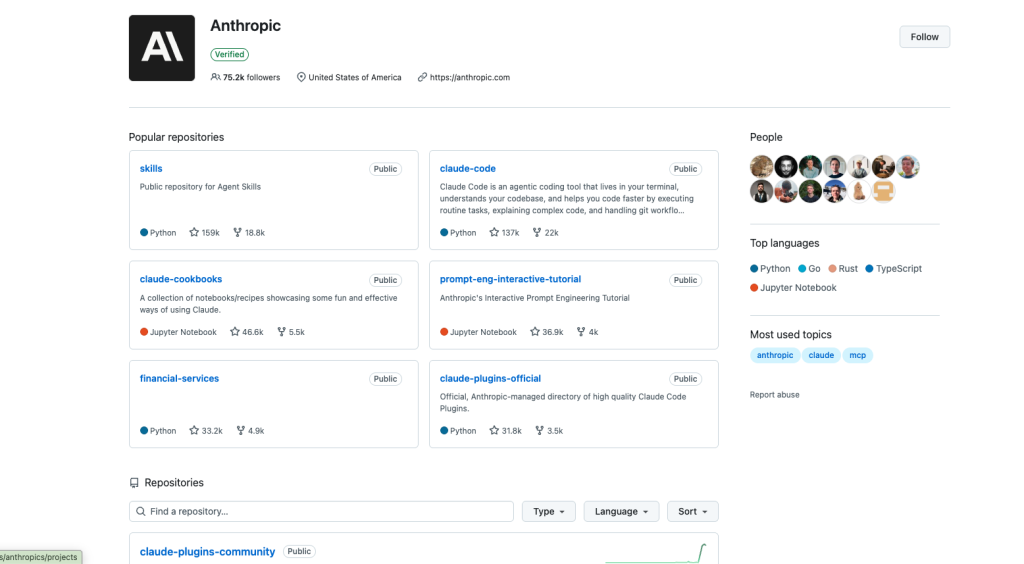The image size is (1024, 564).
Task: Click the first member avatar under People
Action: (761, 167)
